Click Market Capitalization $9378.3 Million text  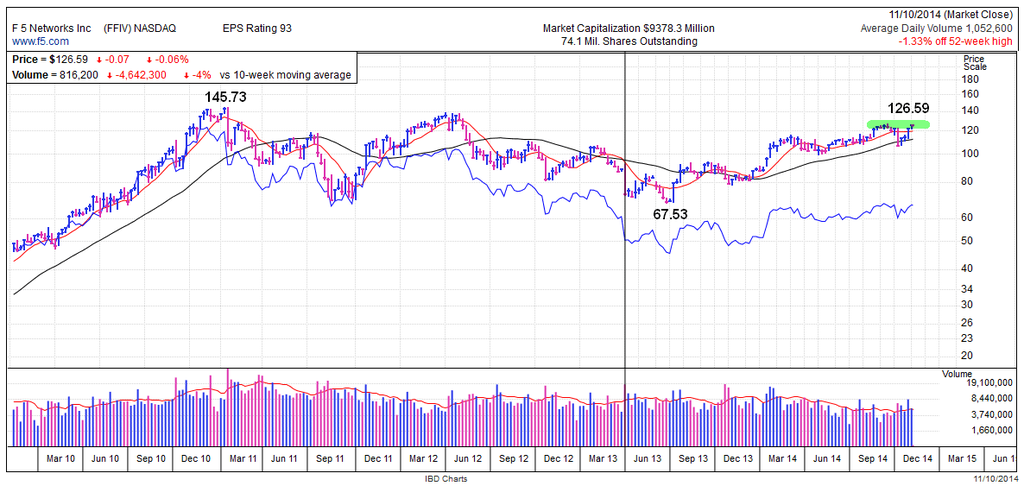pyautogui.click(x=629, y=29)
